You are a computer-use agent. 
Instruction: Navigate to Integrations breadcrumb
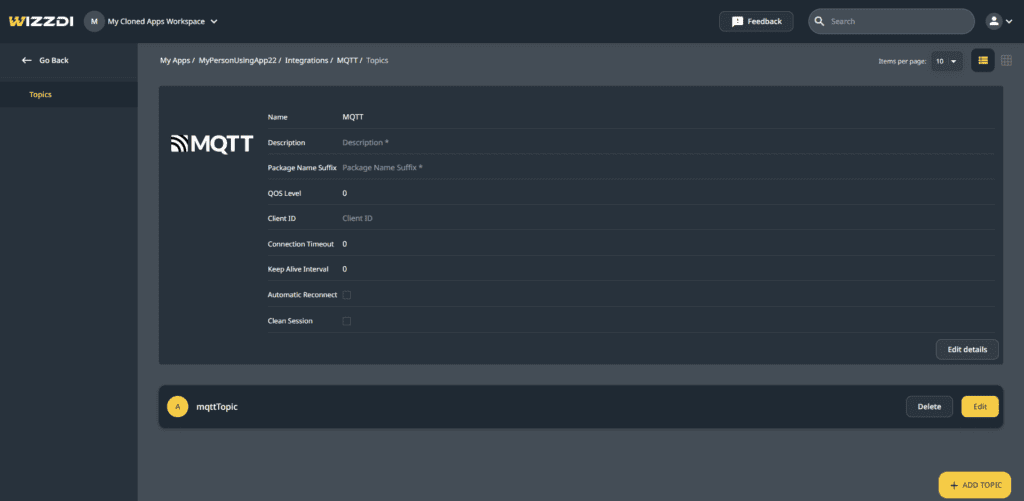[306, 61]
